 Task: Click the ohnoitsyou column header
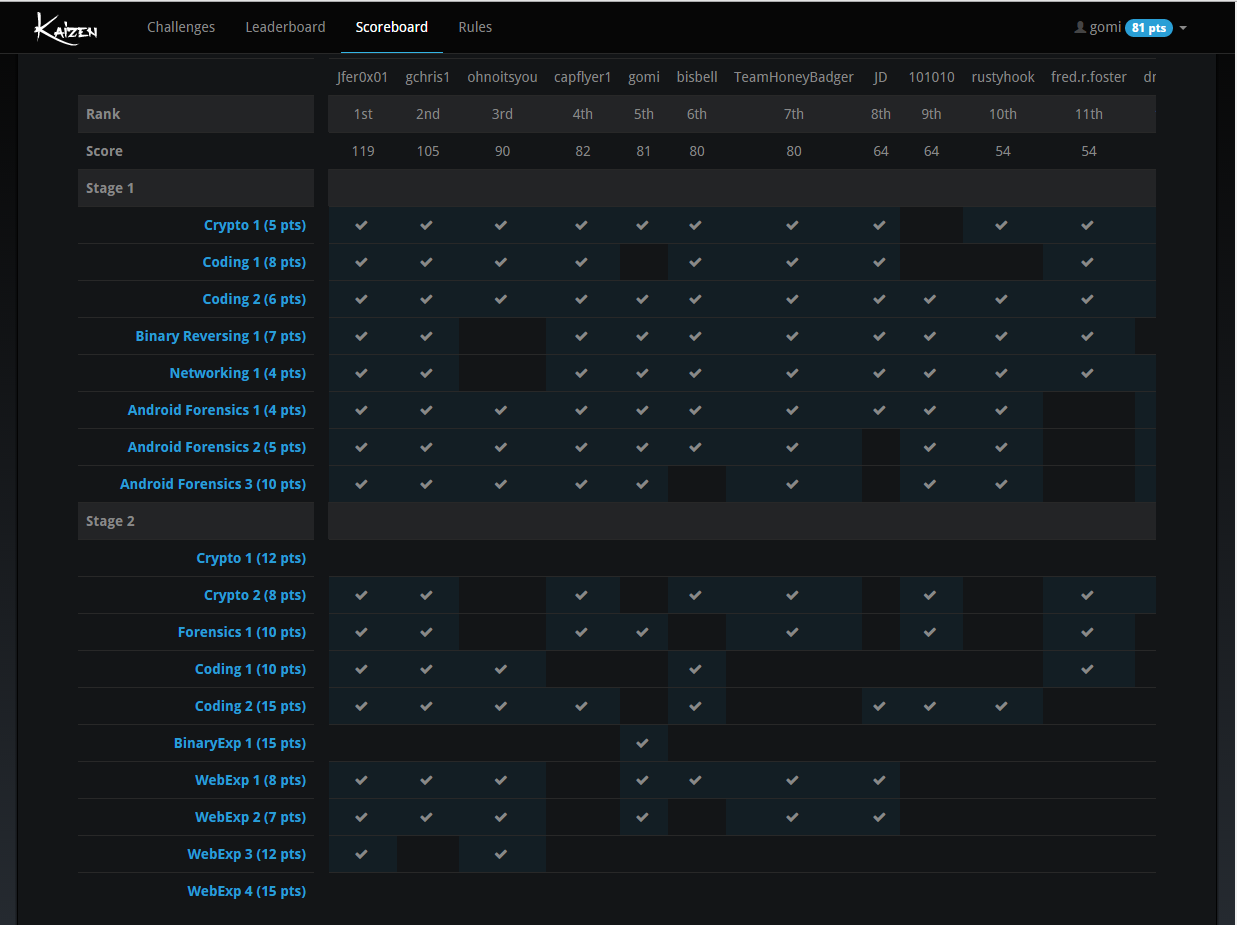click(502, 77)
